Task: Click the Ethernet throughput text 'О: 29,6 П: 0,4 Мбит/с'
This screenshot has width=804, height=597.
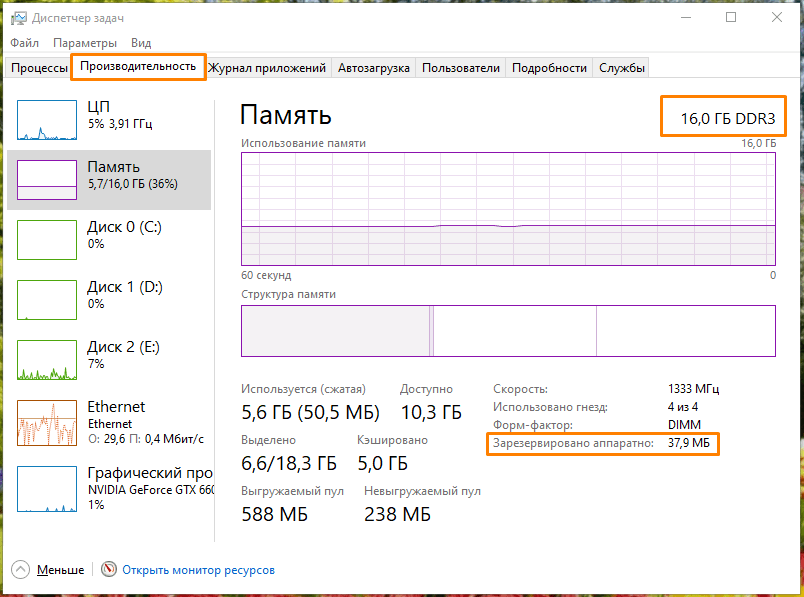Action: click(146, 439)
